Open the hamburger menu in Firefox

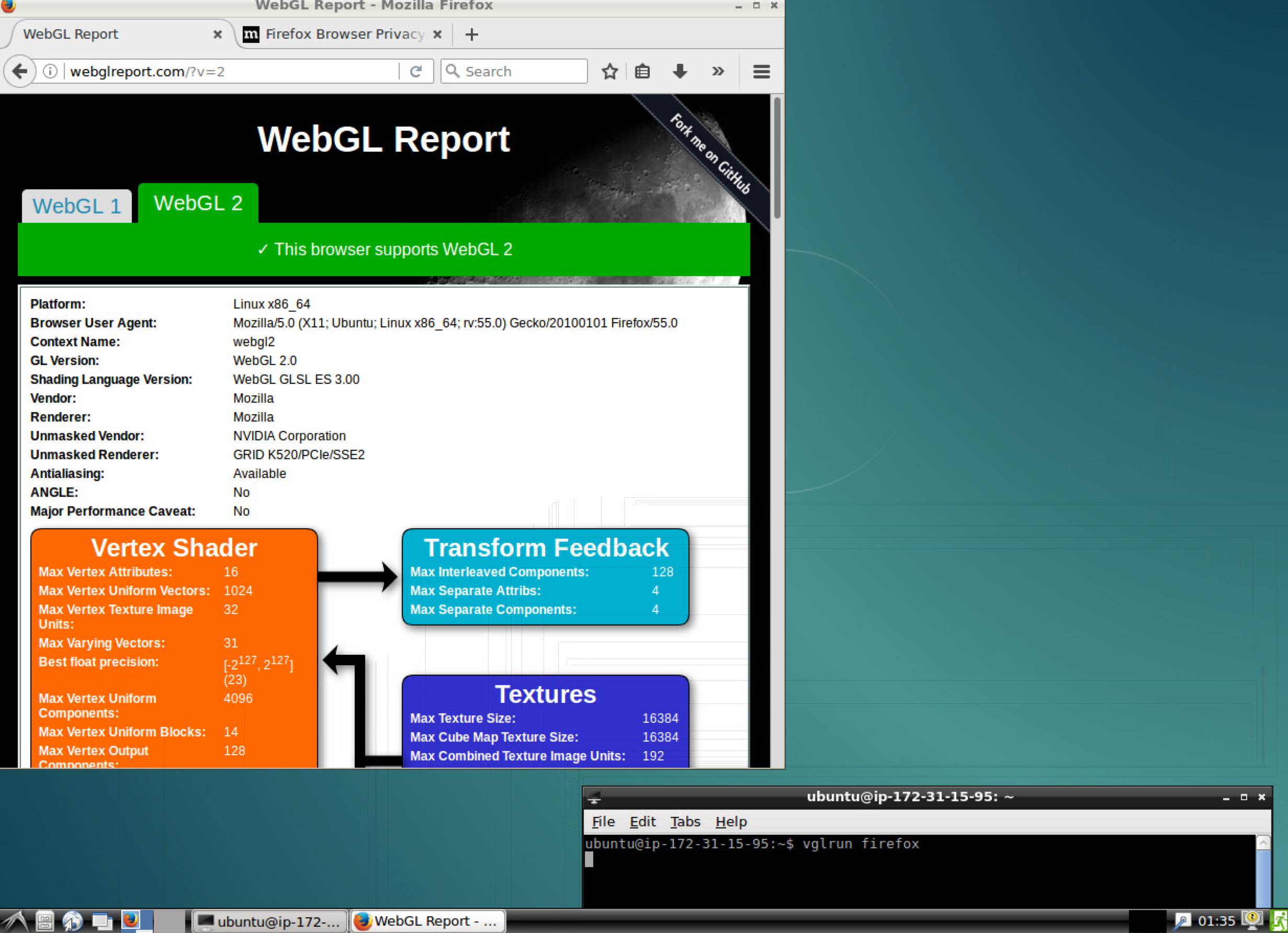point(761,72)
